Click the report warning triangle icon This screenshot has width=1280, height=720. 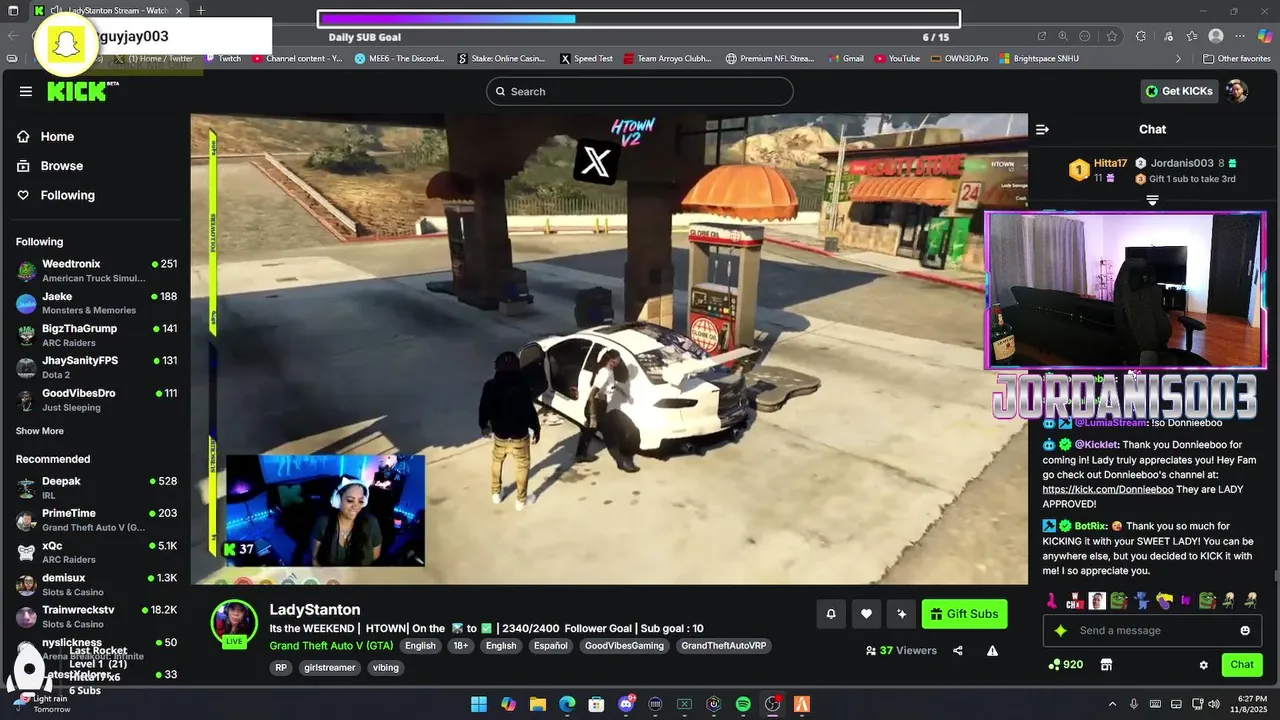pyautogui.click(x=992, y=651)
